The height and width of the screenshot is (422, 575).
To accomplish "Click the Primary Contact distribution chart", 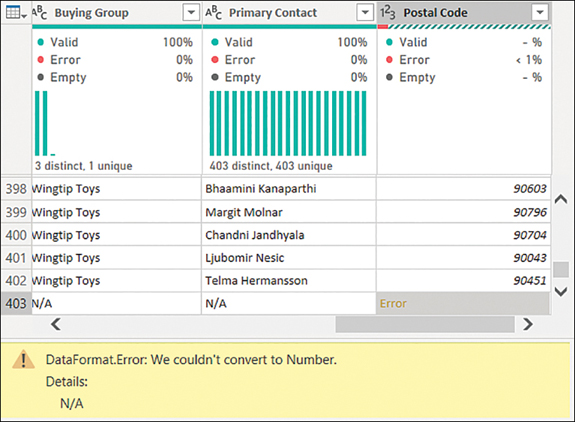I will click(288, 123).
